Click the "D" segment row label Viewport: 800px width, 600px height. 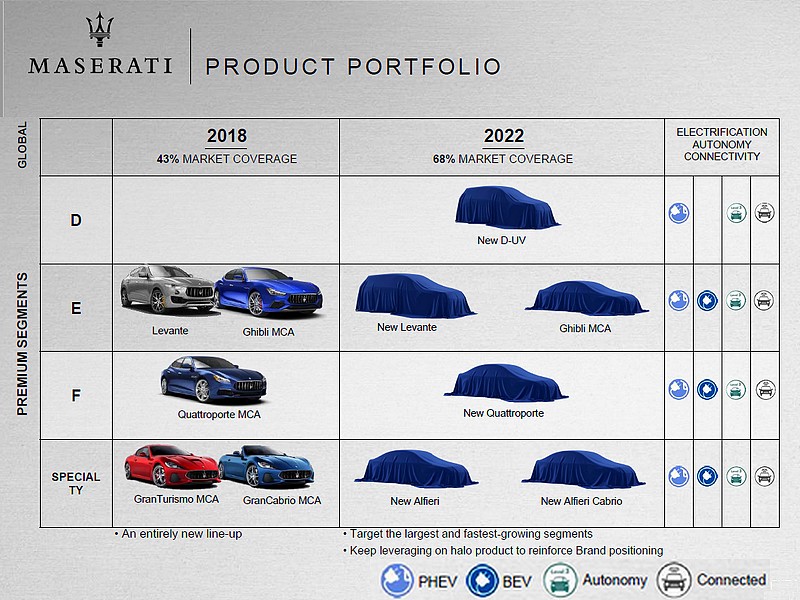pos(76,220)
